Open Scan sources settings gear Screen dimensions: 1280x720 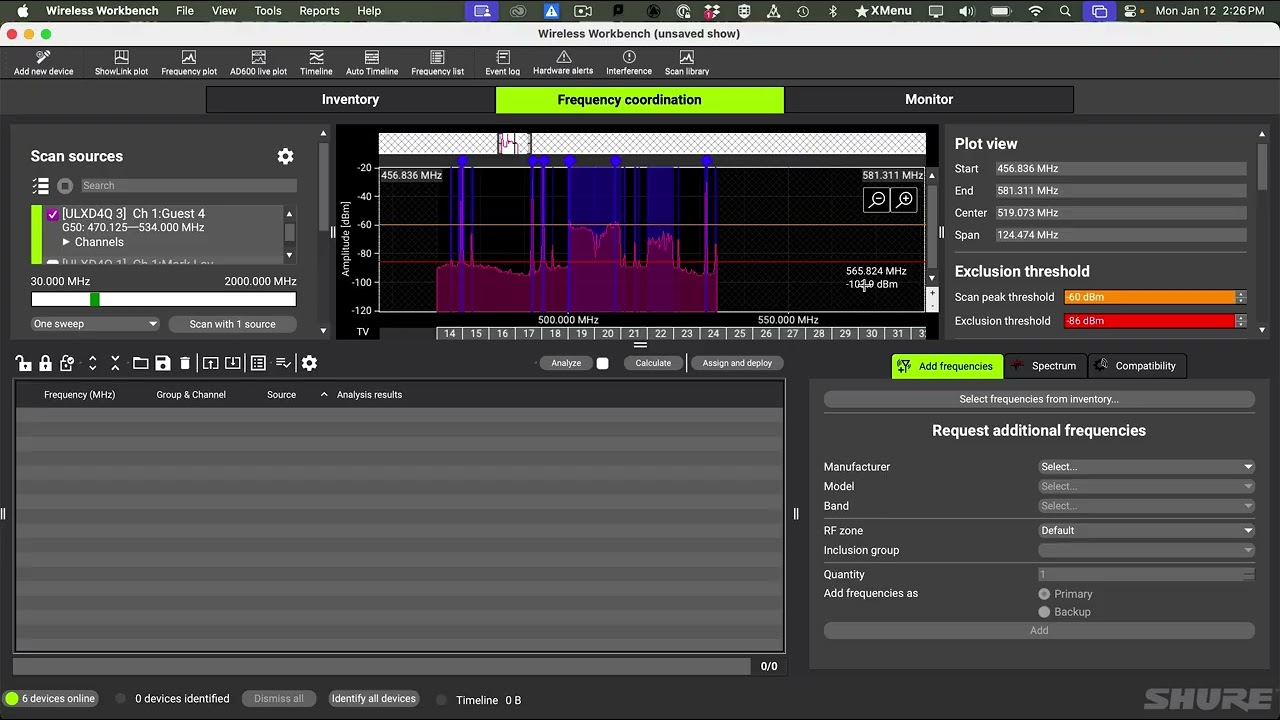click(x=285, y=156)
